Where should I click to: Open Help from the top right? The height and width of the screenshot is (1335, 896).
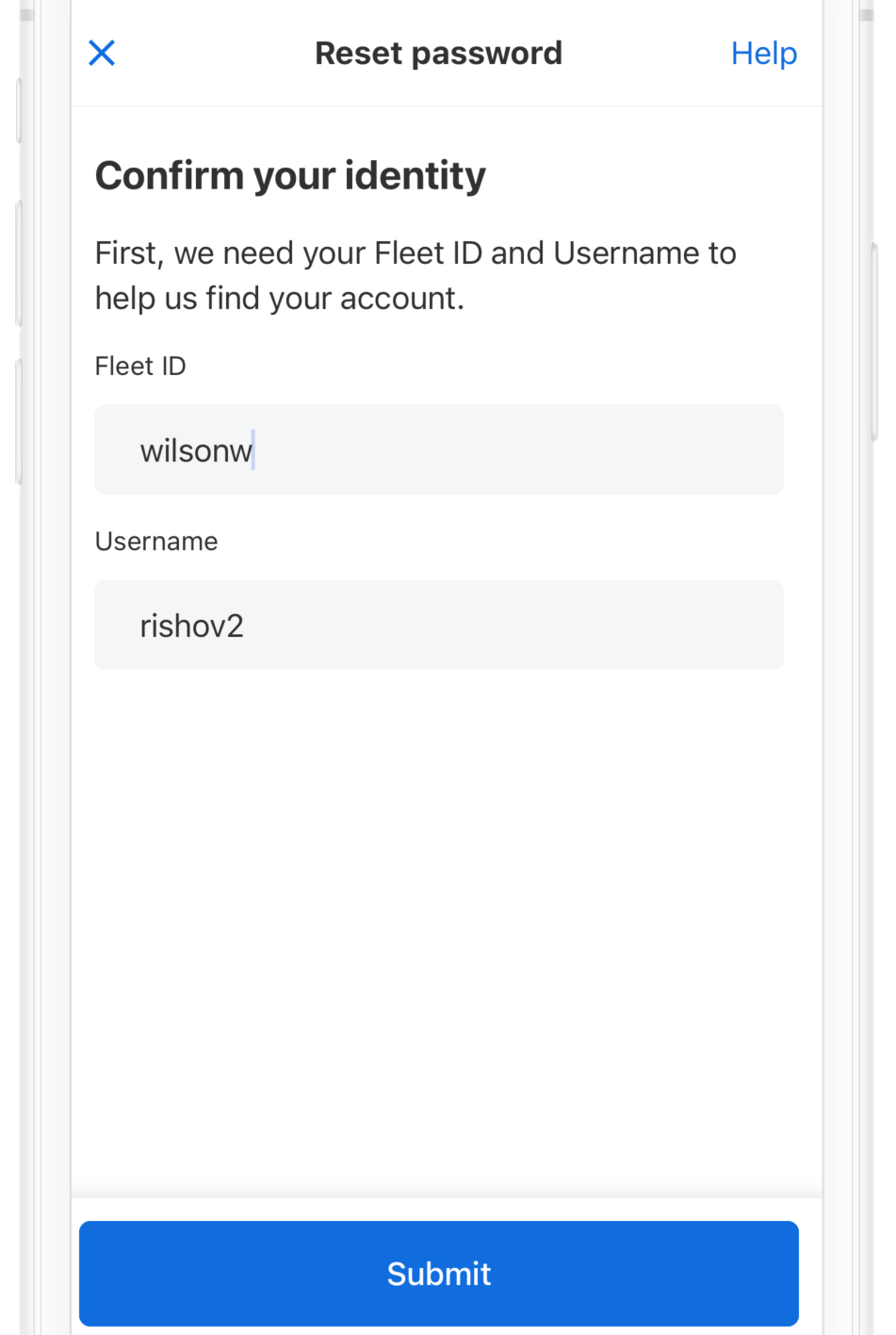[763, 53]
